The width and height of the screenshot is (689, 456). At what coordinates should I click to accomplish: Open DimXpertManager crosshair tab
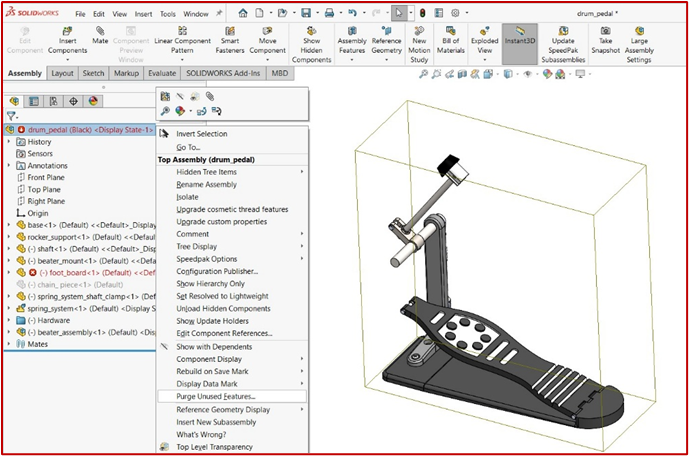tap(73, 101)
